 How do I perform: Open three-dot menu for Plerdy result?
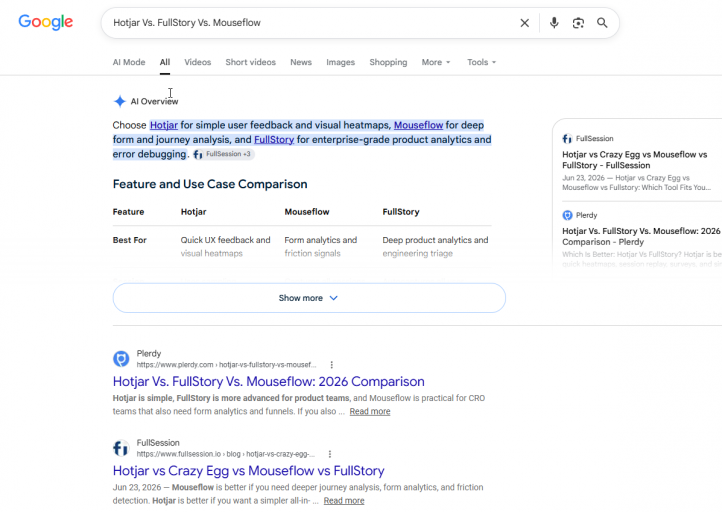coord(332,365)
